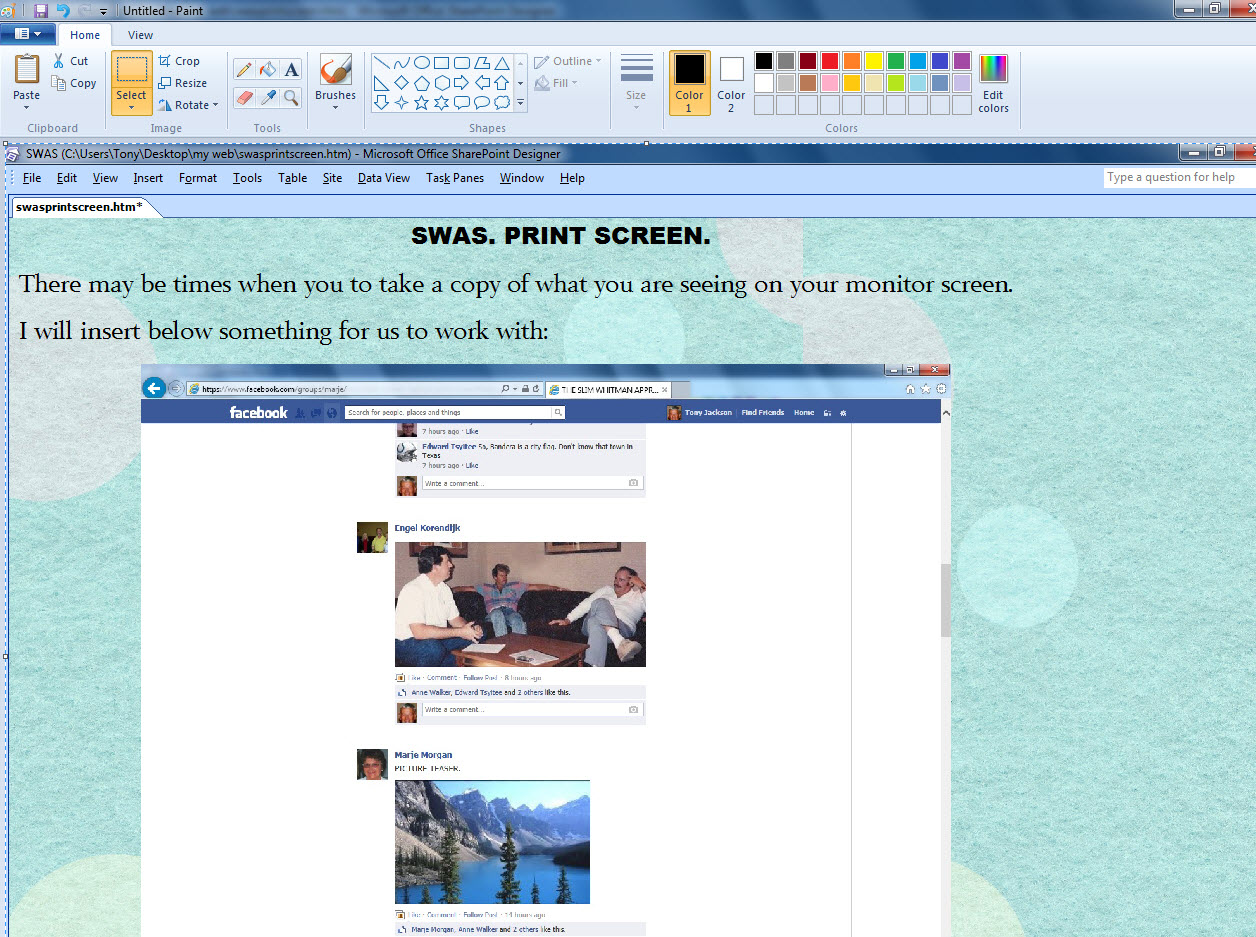This screenshot has height=937, width=1256.
Task: Choose the Cloud callout shape
Action: tap(501, 102)
